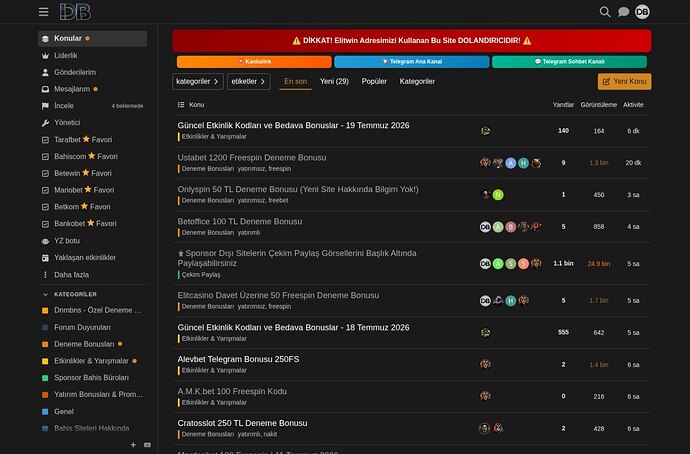This screenshot has height=454, width=690.
Task: Select the En son tab
Action: [295, 81]
